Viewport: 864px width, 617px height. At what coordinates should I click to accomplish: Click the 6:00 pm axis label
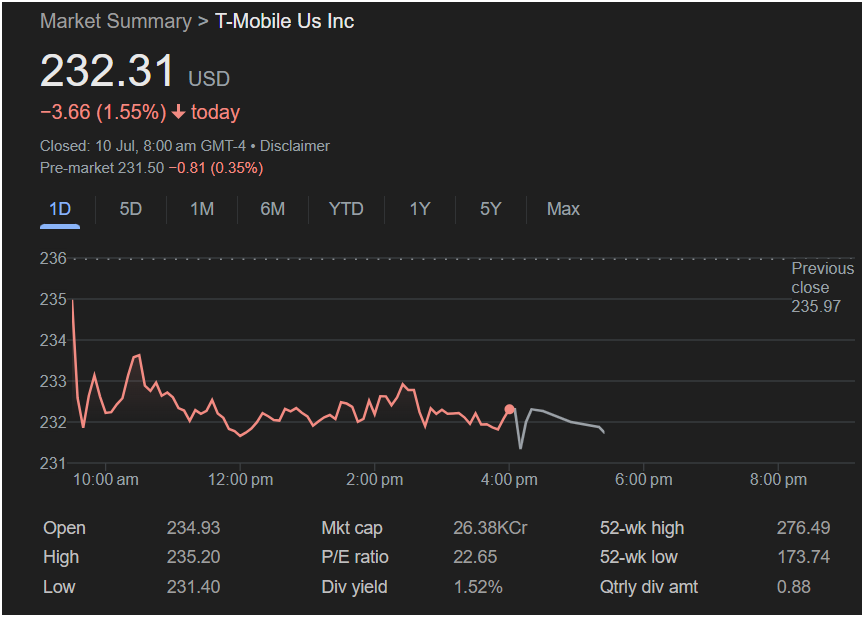643,480
